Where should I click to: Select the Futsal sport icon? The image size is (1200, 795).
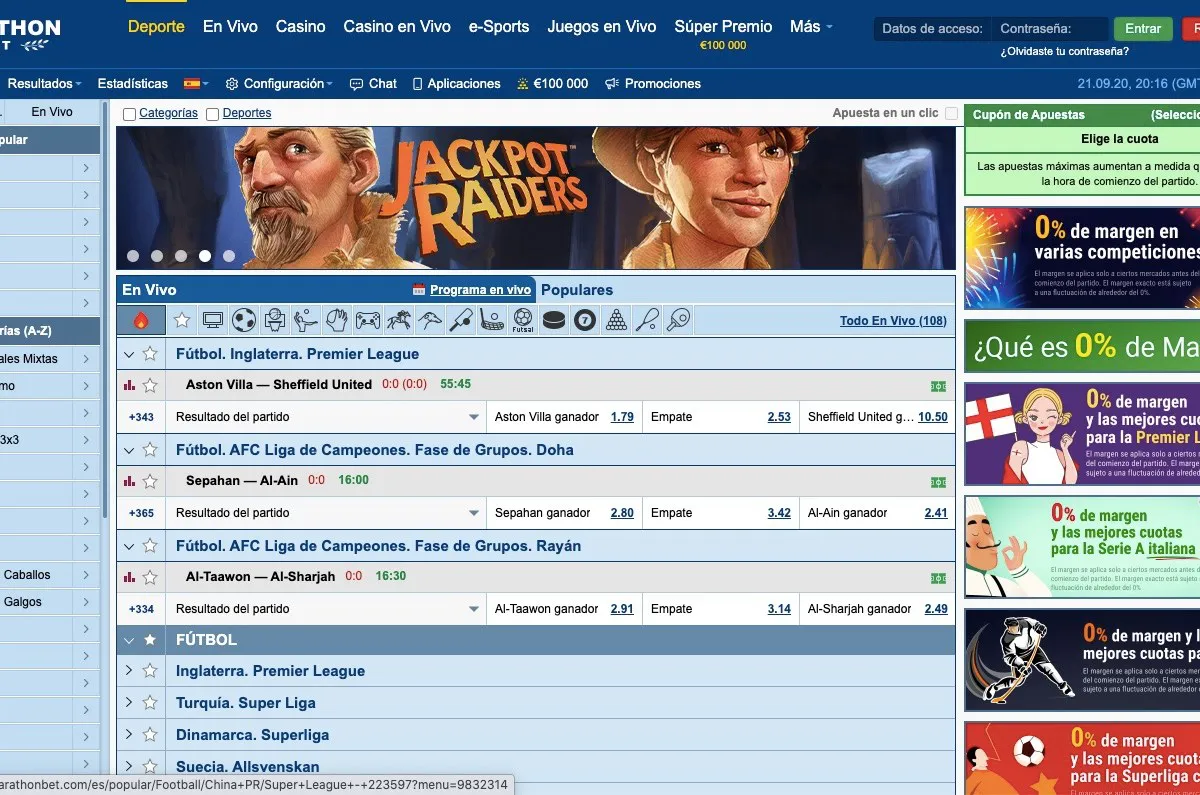(x=523, y=320)
